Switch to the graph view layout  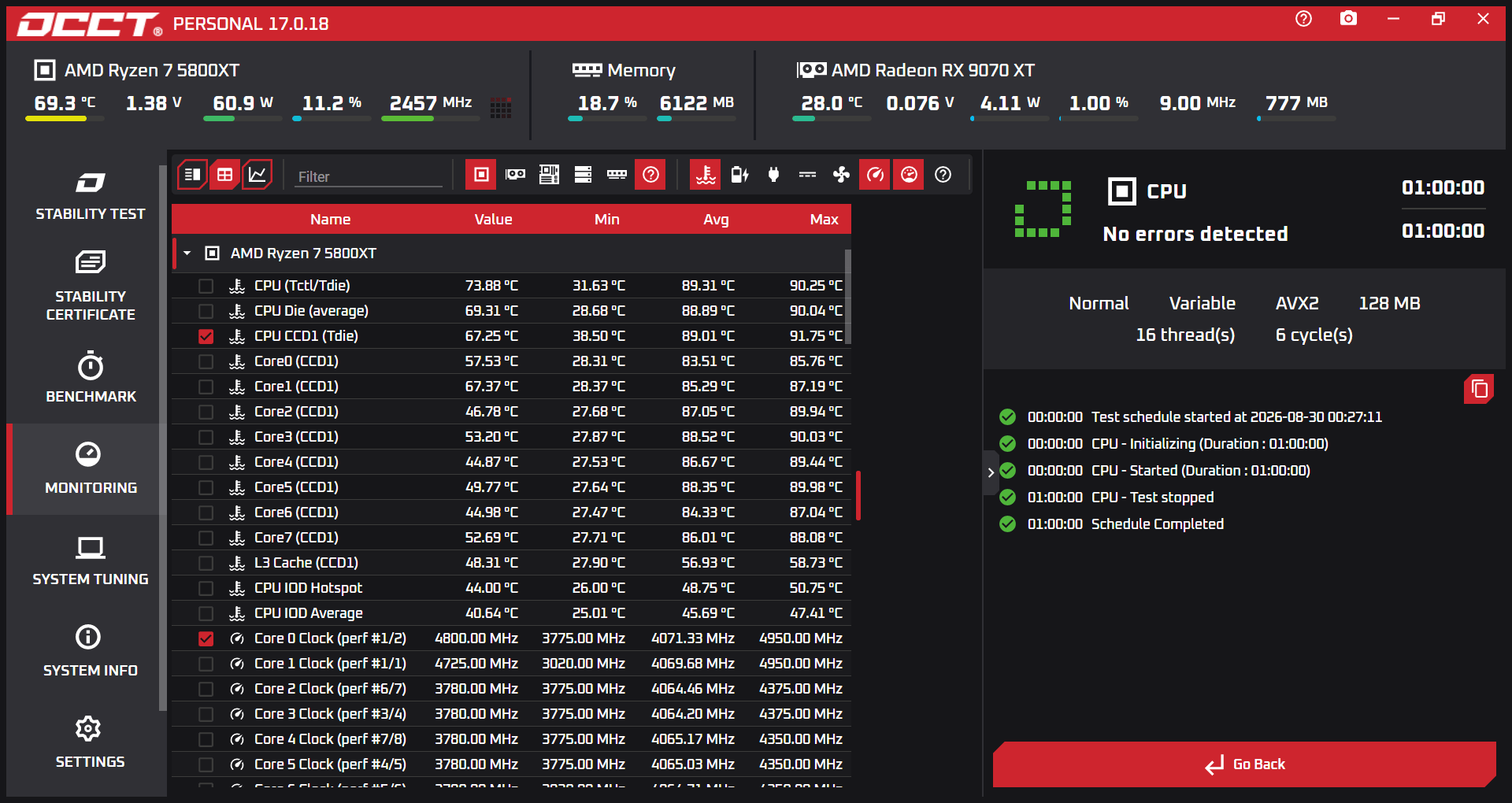258,175
